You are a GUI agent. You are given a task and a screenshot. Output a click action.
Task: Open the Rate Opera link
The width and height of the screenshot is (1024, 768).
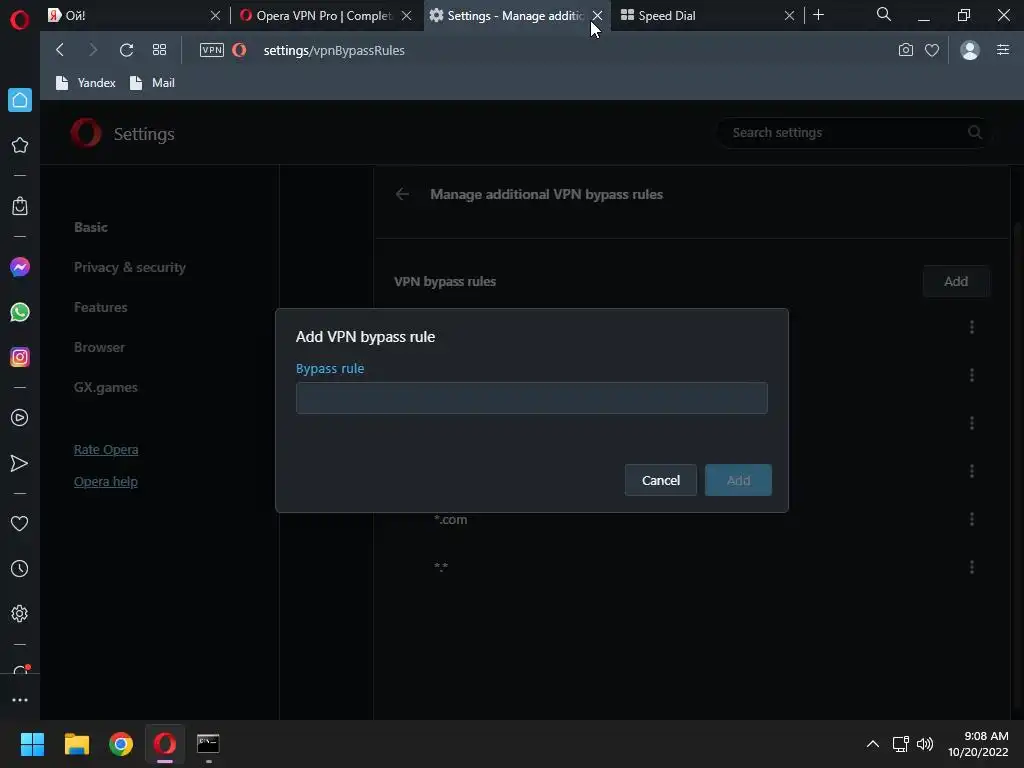click(x=106, y=449)
